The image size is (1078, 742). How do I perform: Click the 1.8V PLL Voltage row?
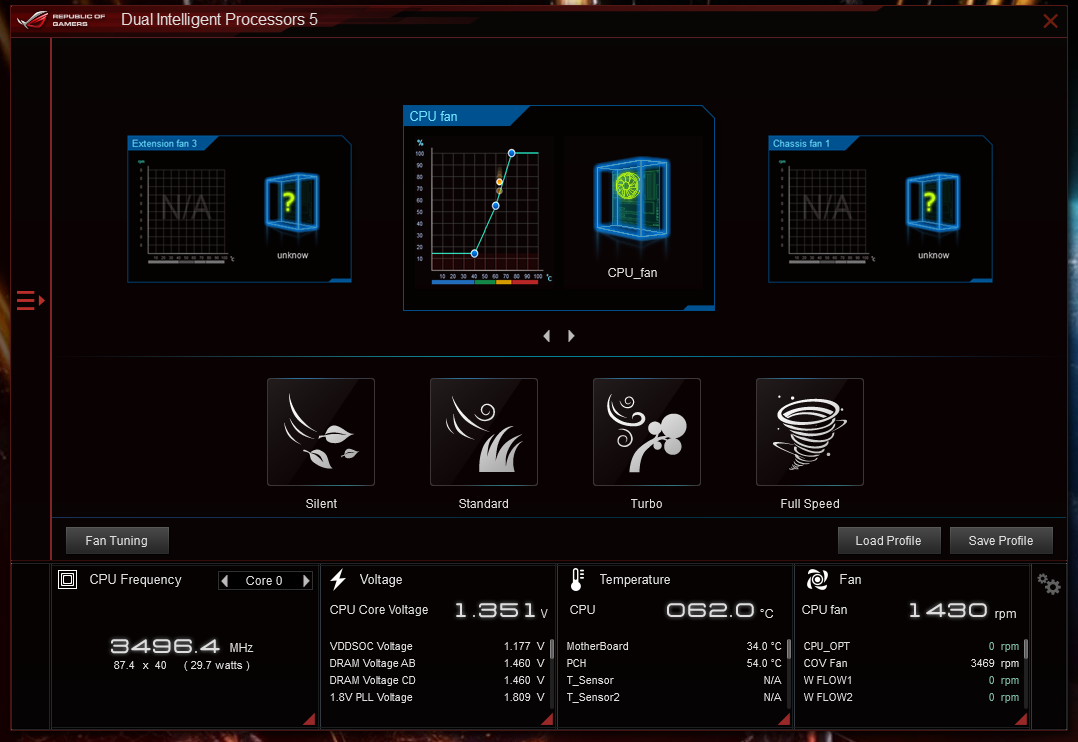[x=437, y=697]
